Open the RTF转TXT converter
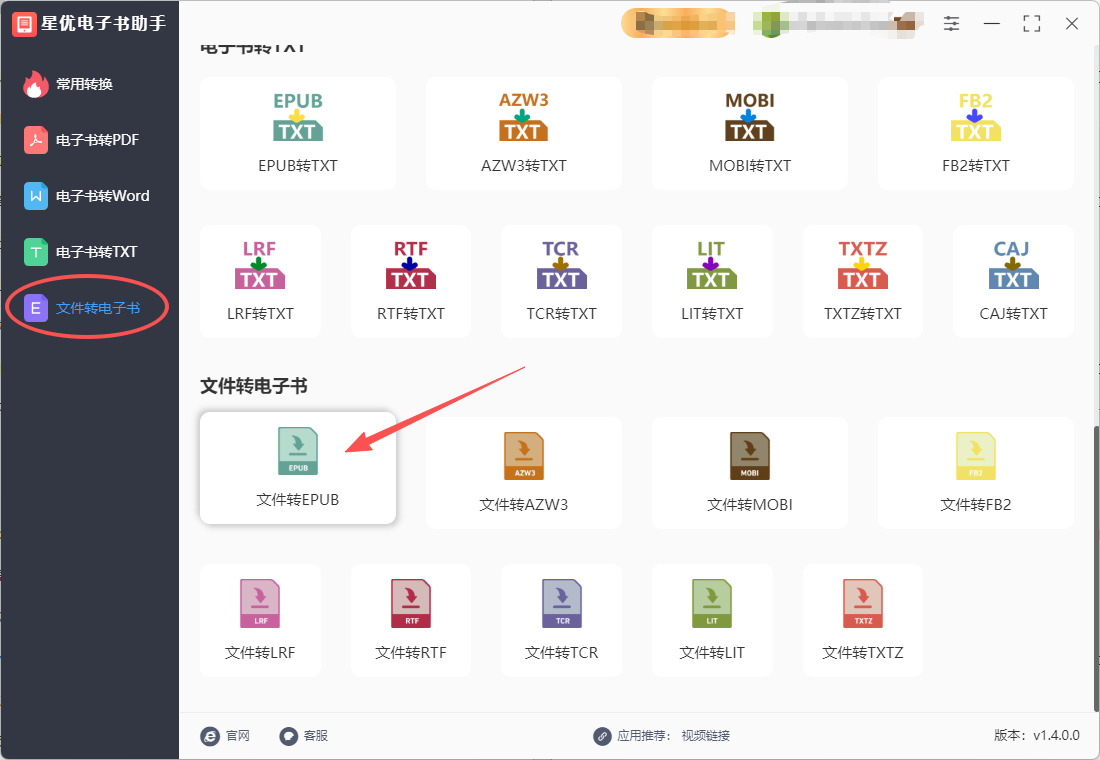1100x760 pixels. [410, 281]
